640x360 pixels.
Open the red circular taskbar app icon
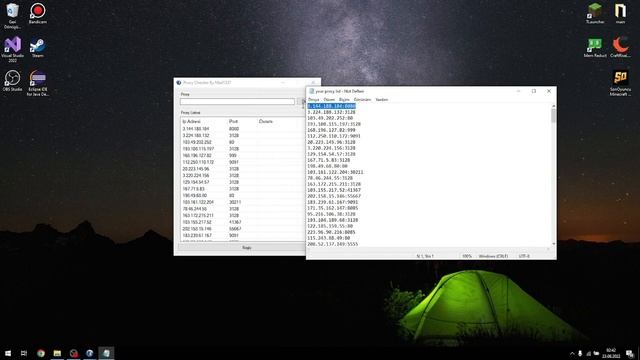pyautogui.click(x=73, y=353)
